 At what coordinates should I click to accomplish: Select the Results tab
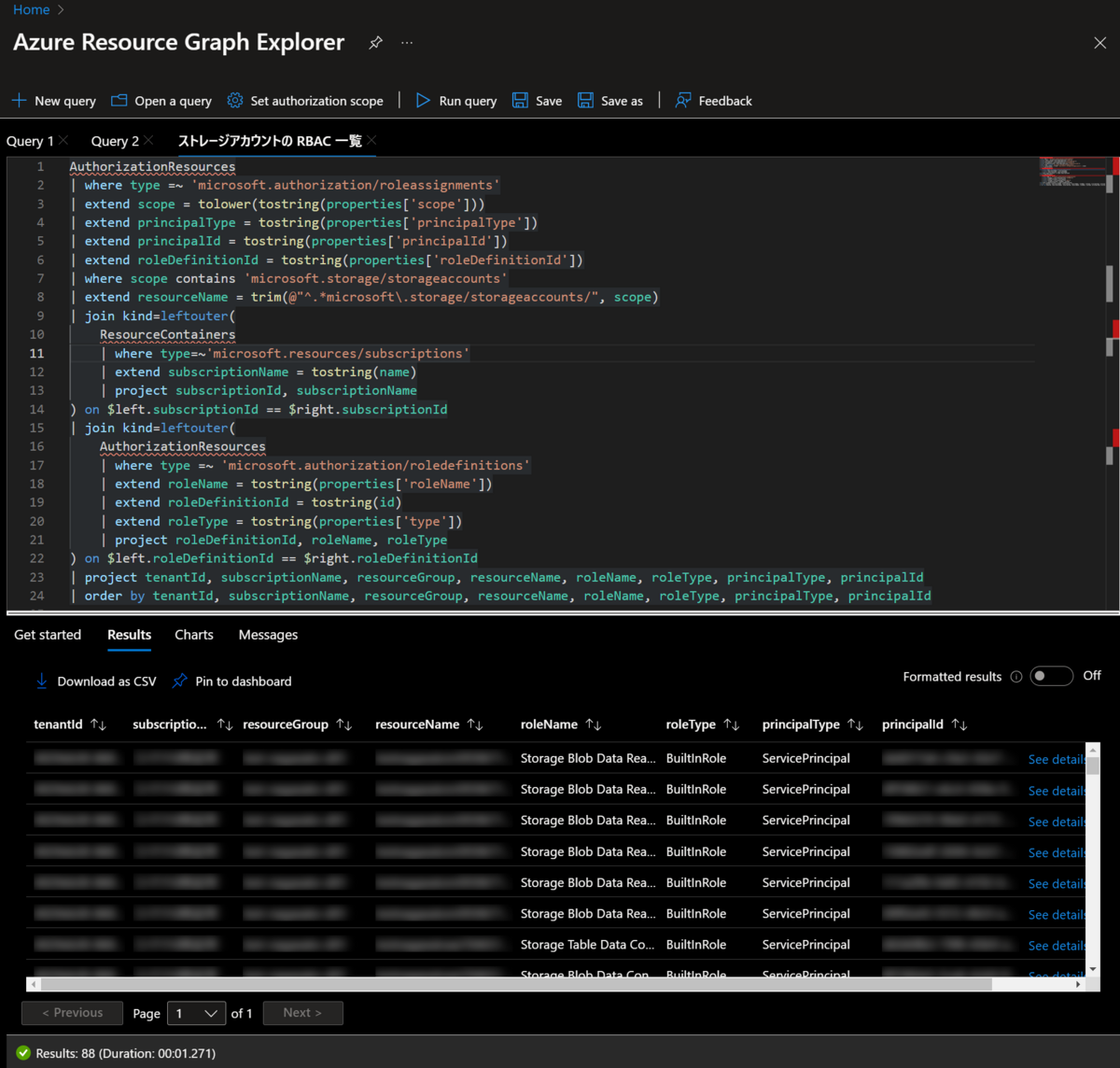(129, 635)
